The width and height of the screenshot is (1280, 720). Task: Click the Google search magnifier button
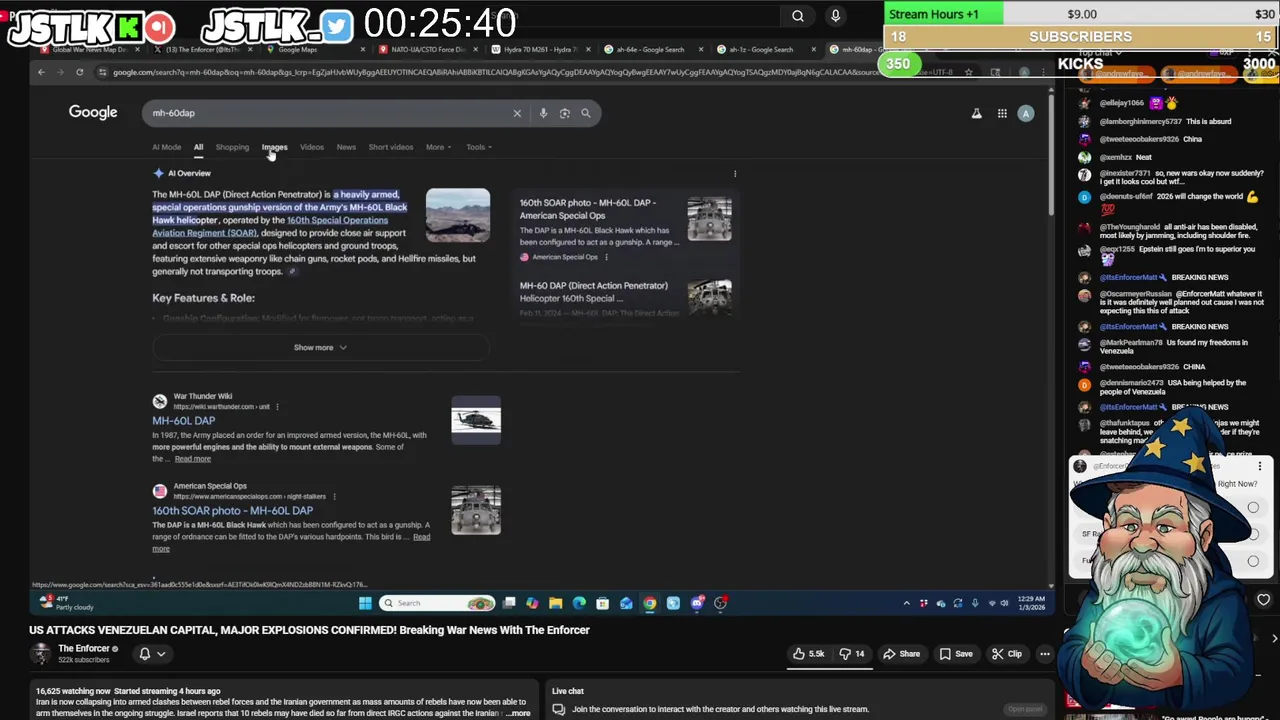[586, 113]
